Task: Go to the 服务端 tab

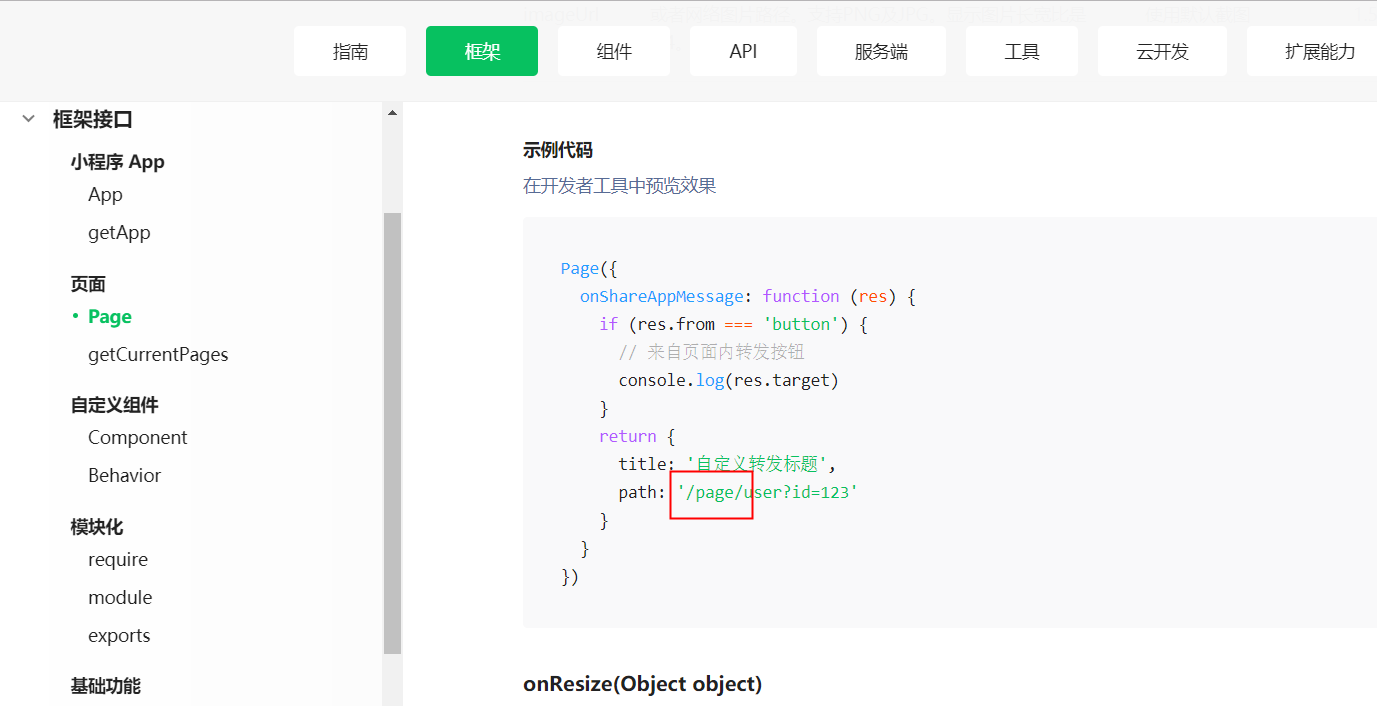Action: coord(881,51)
